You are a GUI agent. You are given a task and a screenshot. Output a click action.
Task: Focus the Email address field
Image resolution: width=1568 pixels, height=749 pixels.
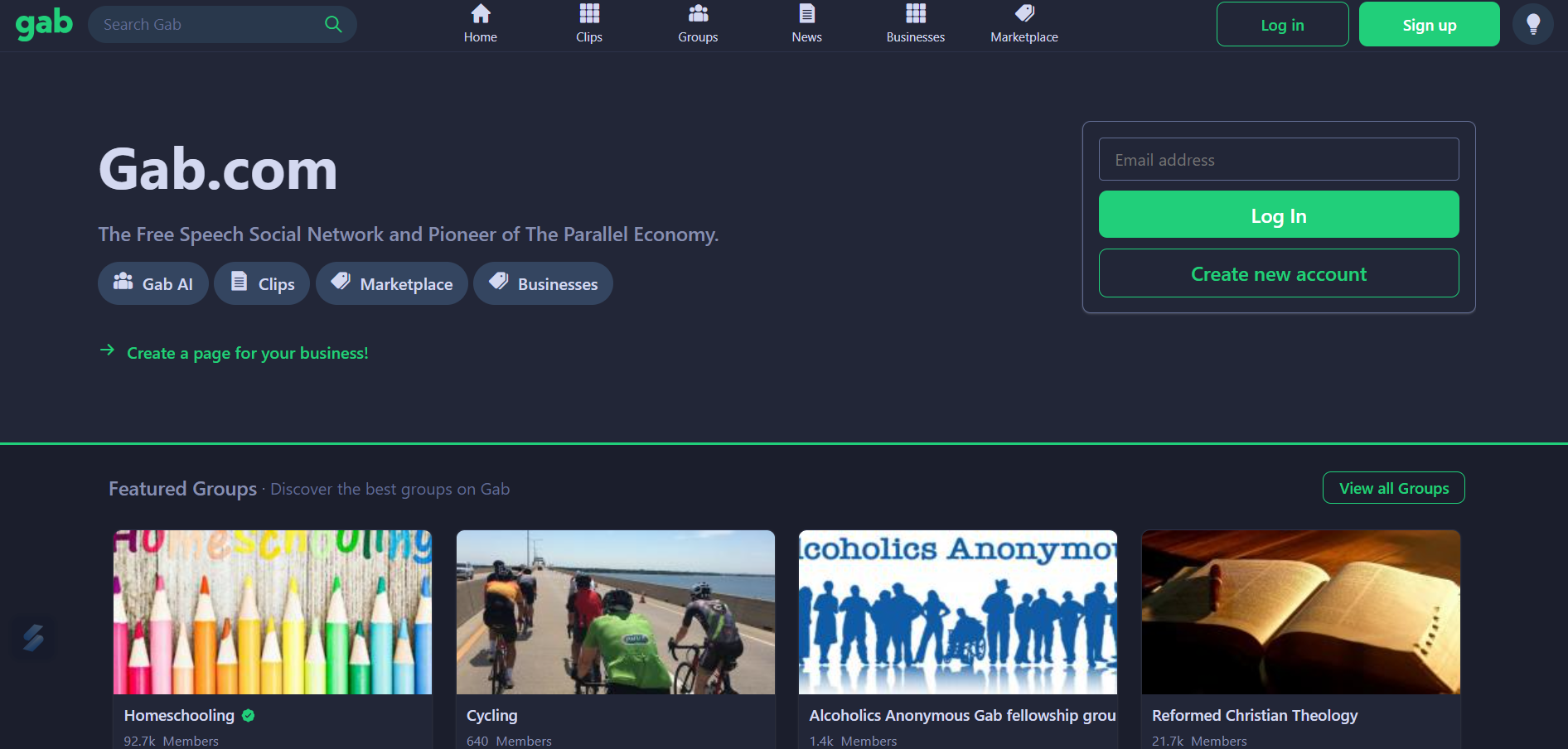click(x=1279, y=159)
